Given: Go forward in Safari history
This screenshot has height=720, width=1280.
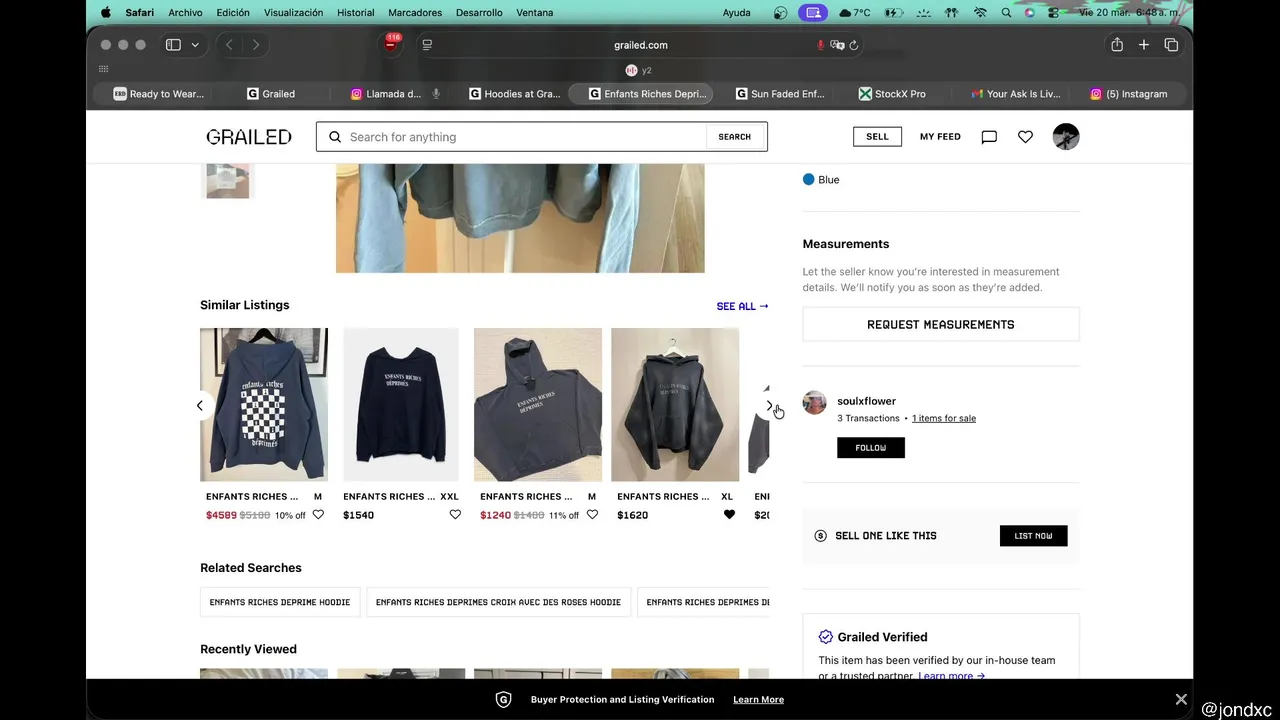Looking at the screenshot, I should pyautogui.click(x=256, y=45).
